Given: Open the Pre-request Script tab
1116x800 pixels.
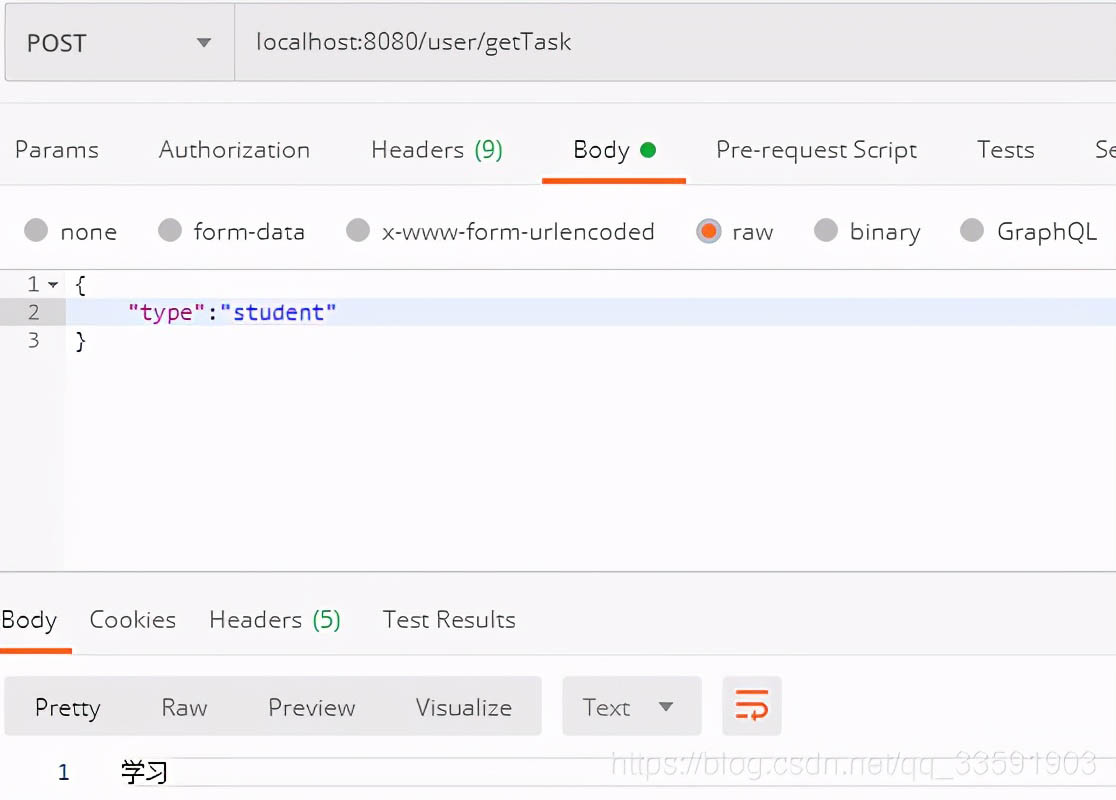Looking at the screenshot, I should click(816, 149).
